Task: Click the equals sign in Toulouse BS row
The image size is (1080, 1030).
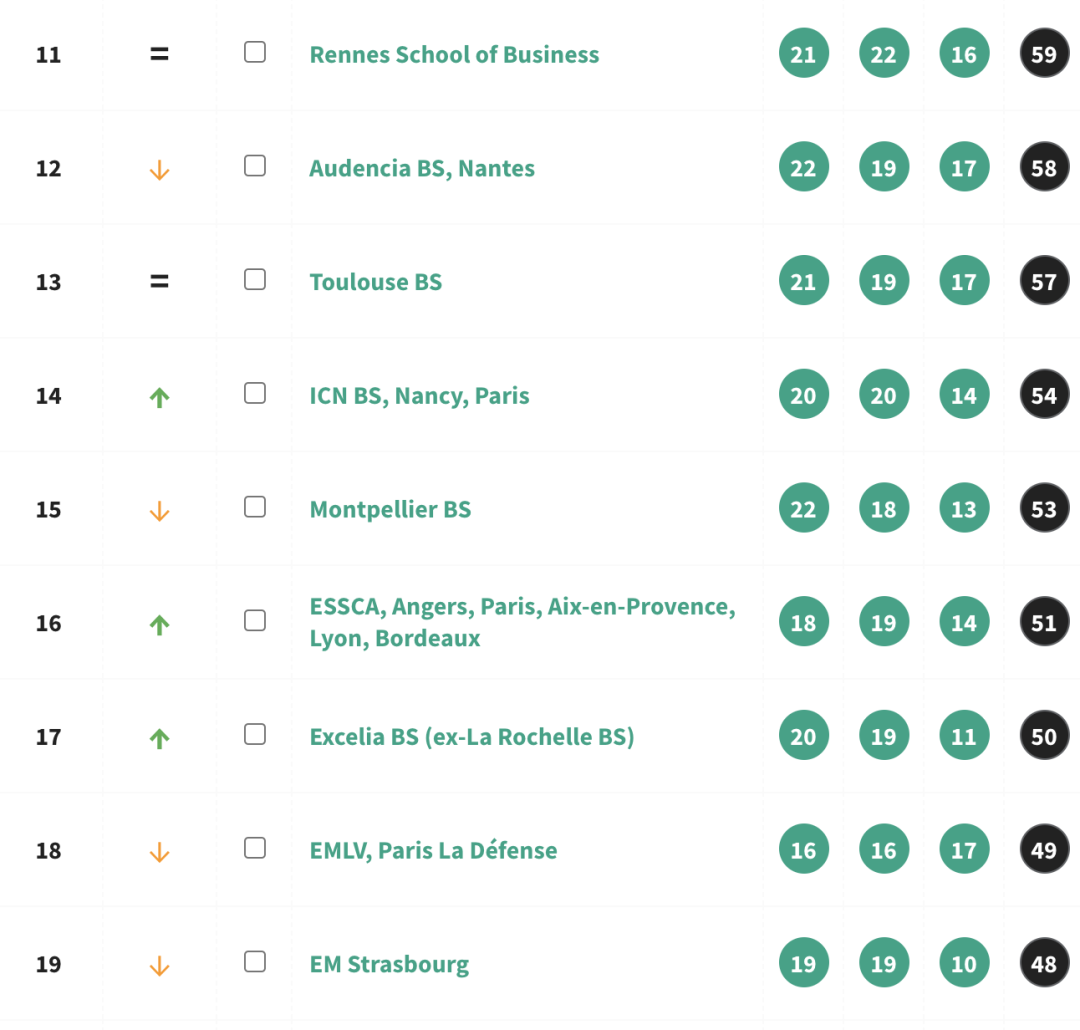Action: pyautogui.click(x=159, y=282)
